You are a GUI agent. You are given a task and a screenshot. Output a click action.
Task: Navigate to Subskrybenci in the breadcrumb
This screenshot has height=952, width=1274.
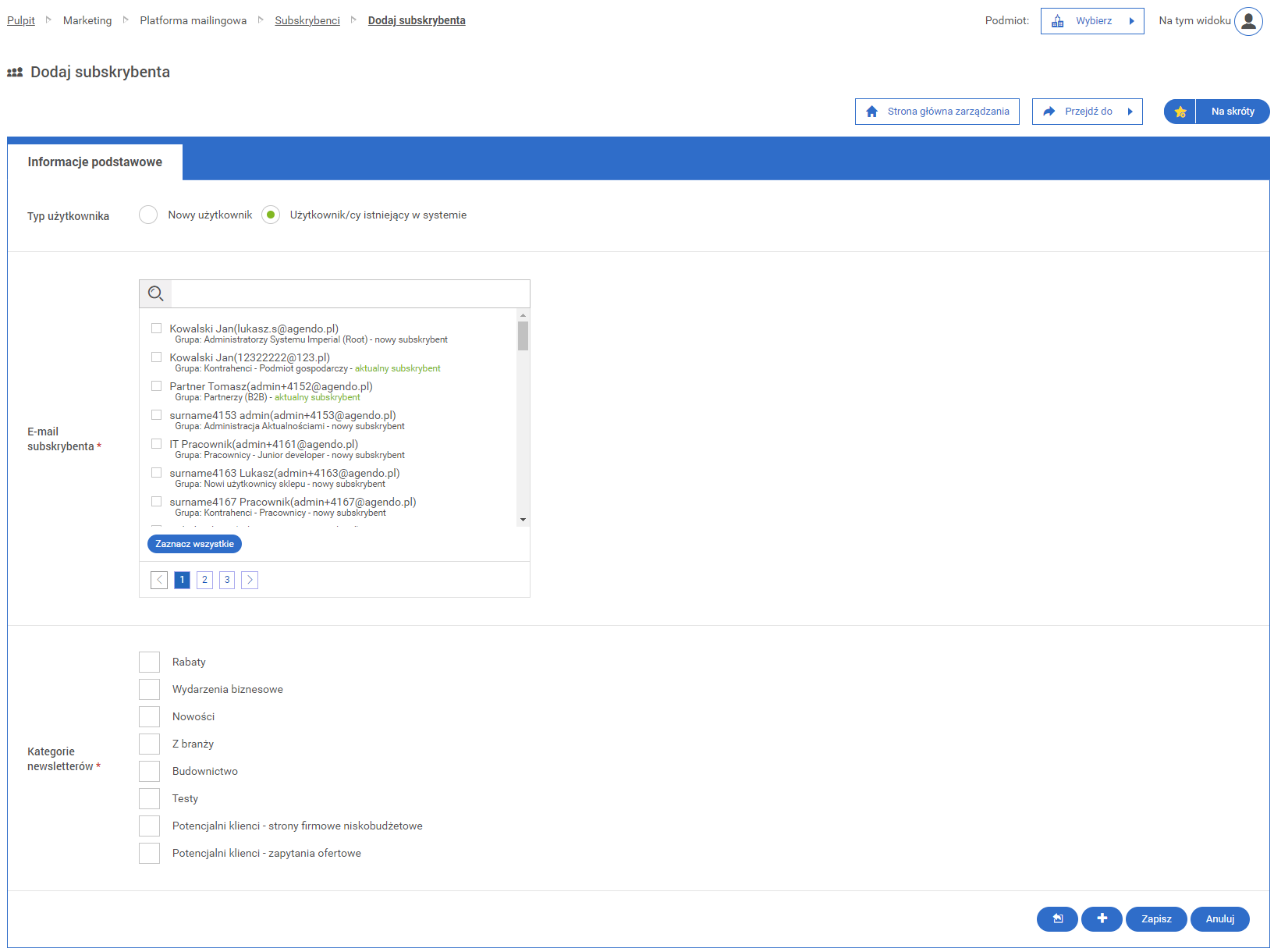(x=307, y=20)
